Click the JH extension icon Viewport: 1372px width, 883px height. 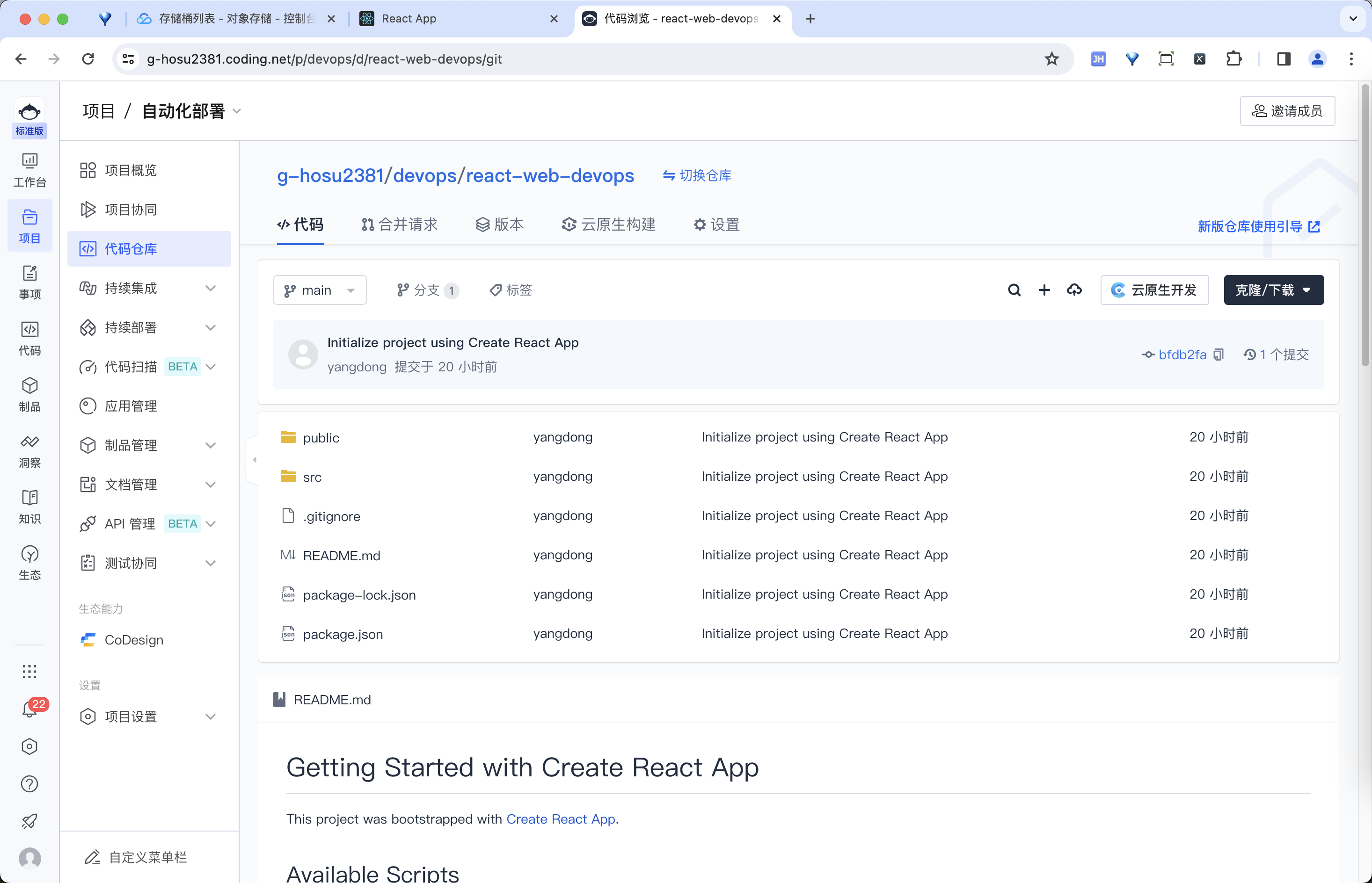click(x=1098, y=59)
